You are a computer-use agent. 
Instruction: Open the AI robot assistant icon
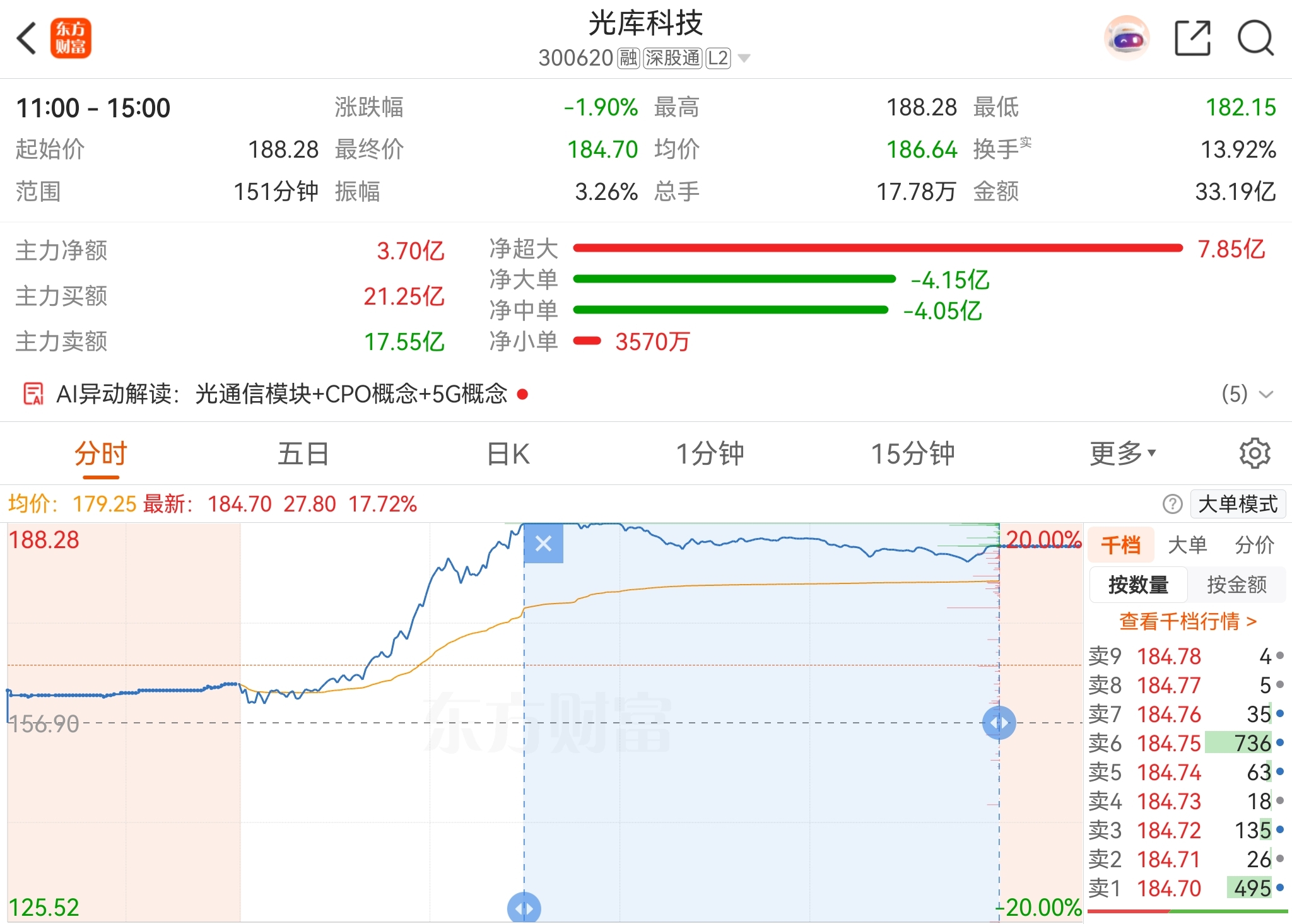pos(1127,38)
